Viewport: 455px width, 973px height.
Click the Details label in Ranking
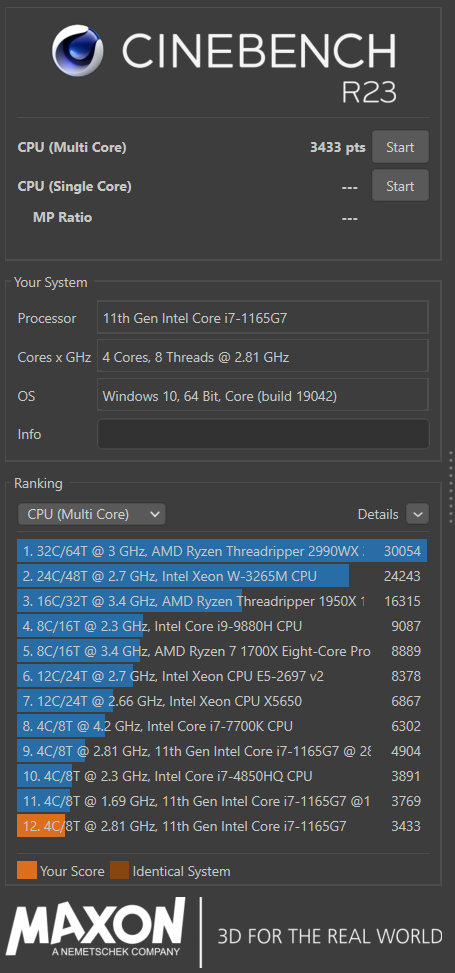point(378,514)
